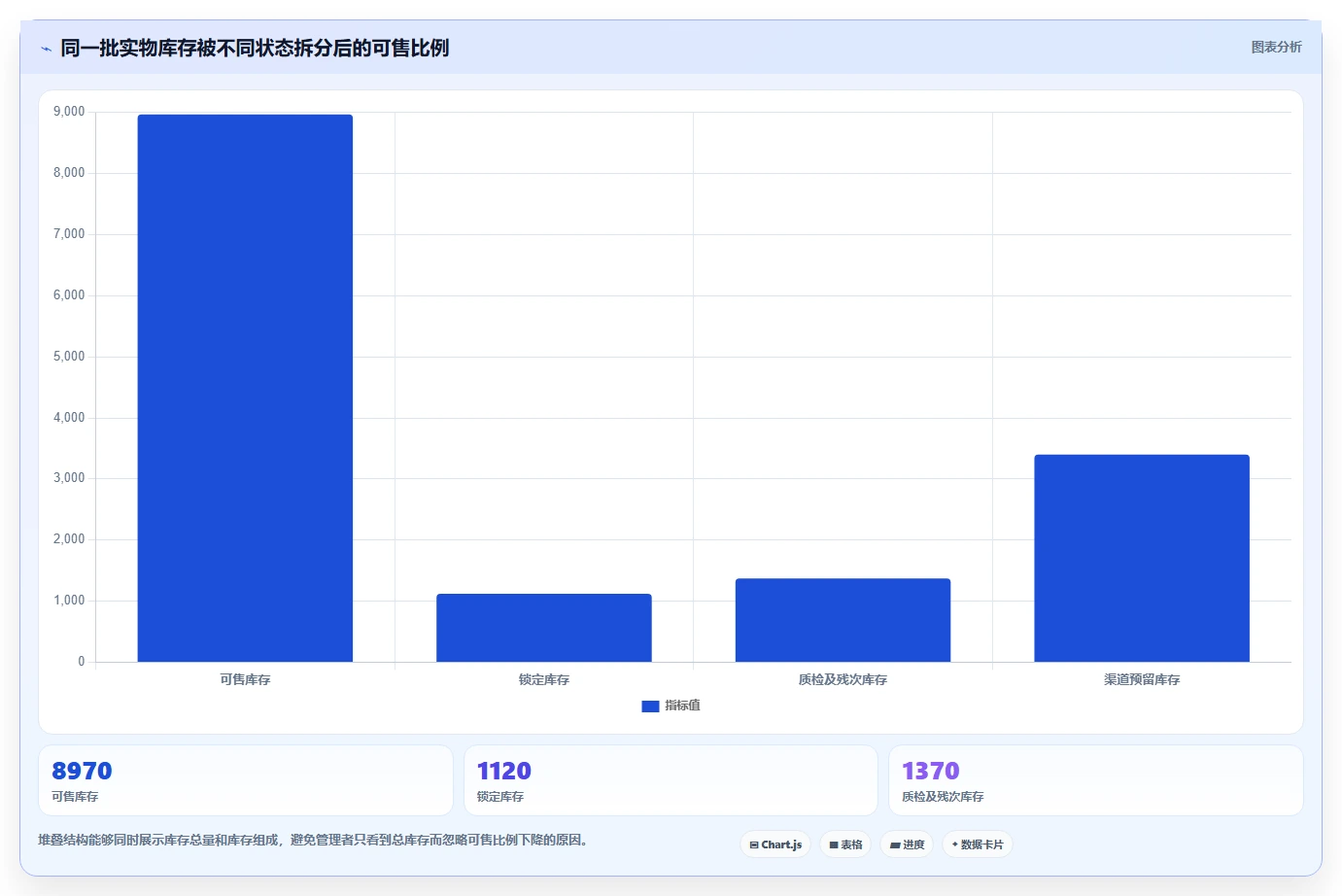Screen dimensions: 1342x896
Task: Click the 渠道预留库存 x-axis label
Action: click(1142, 680)
